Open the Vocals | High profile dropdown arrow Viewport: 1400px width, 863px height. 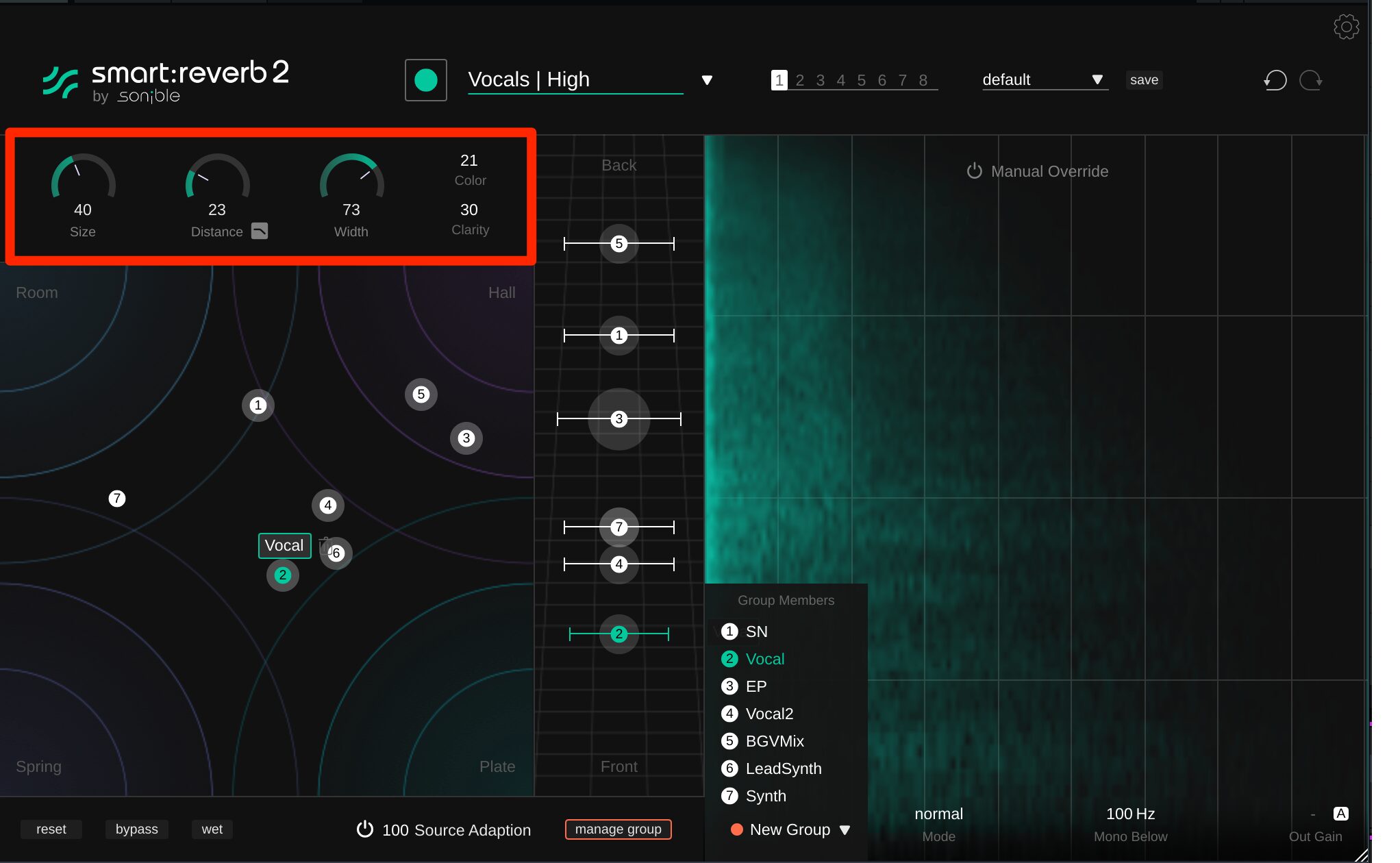point(707,80)
